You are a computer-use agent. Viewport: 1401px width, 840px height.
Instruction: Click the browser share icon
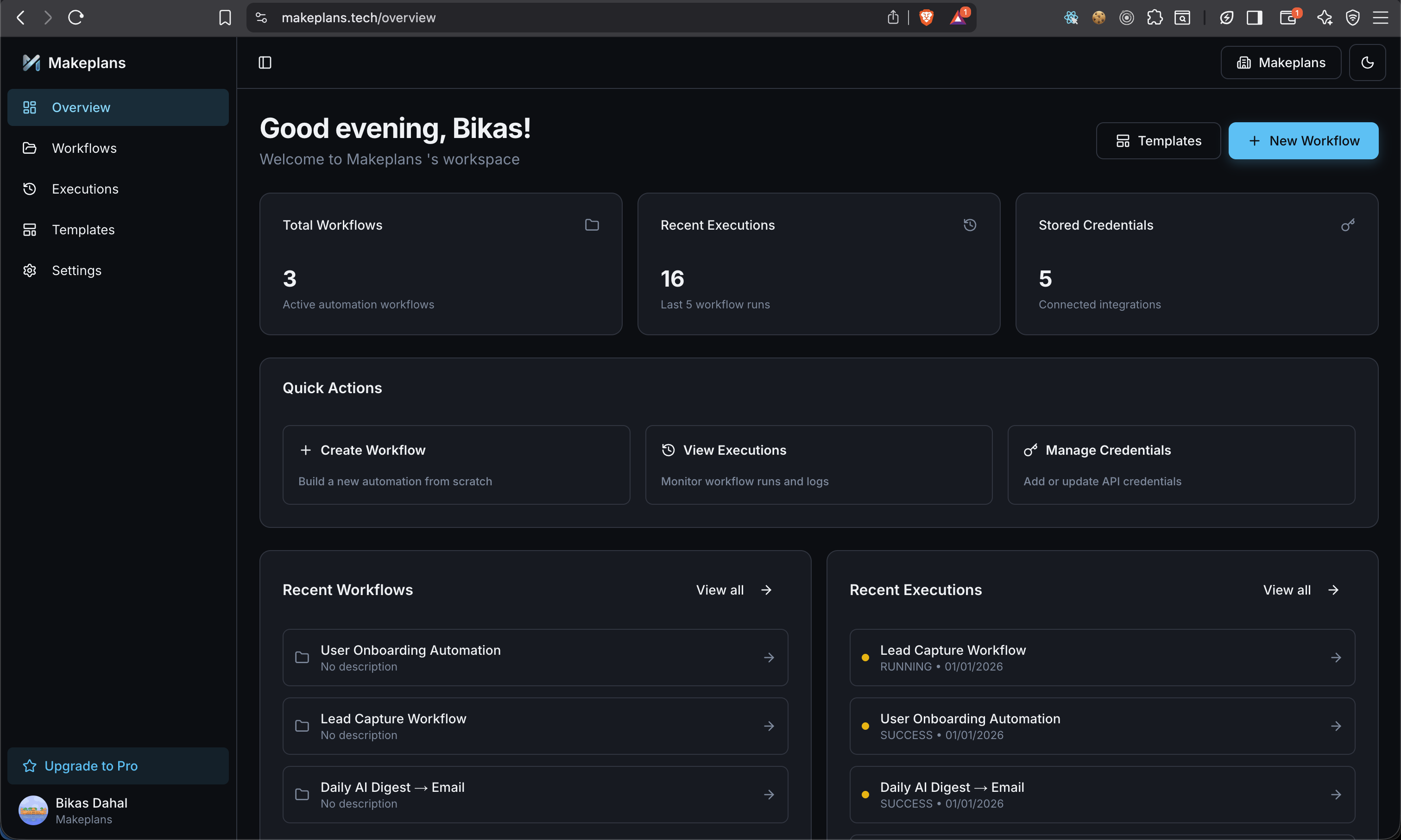(892, 18)
